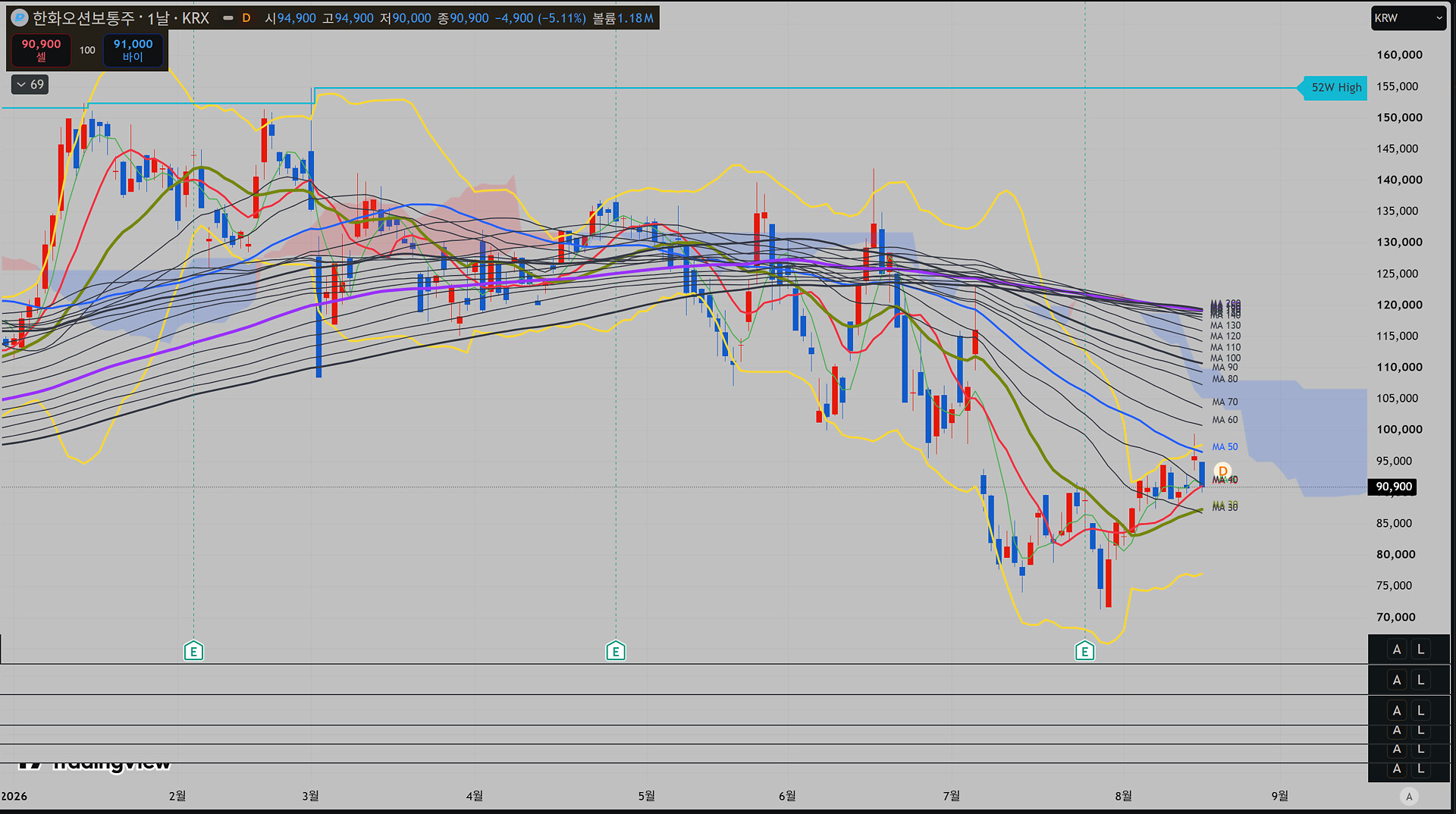1456x814 pixels.
Task: Toggle log scale L in the bottommost A/L row
Action: [x=1421, y=769]
